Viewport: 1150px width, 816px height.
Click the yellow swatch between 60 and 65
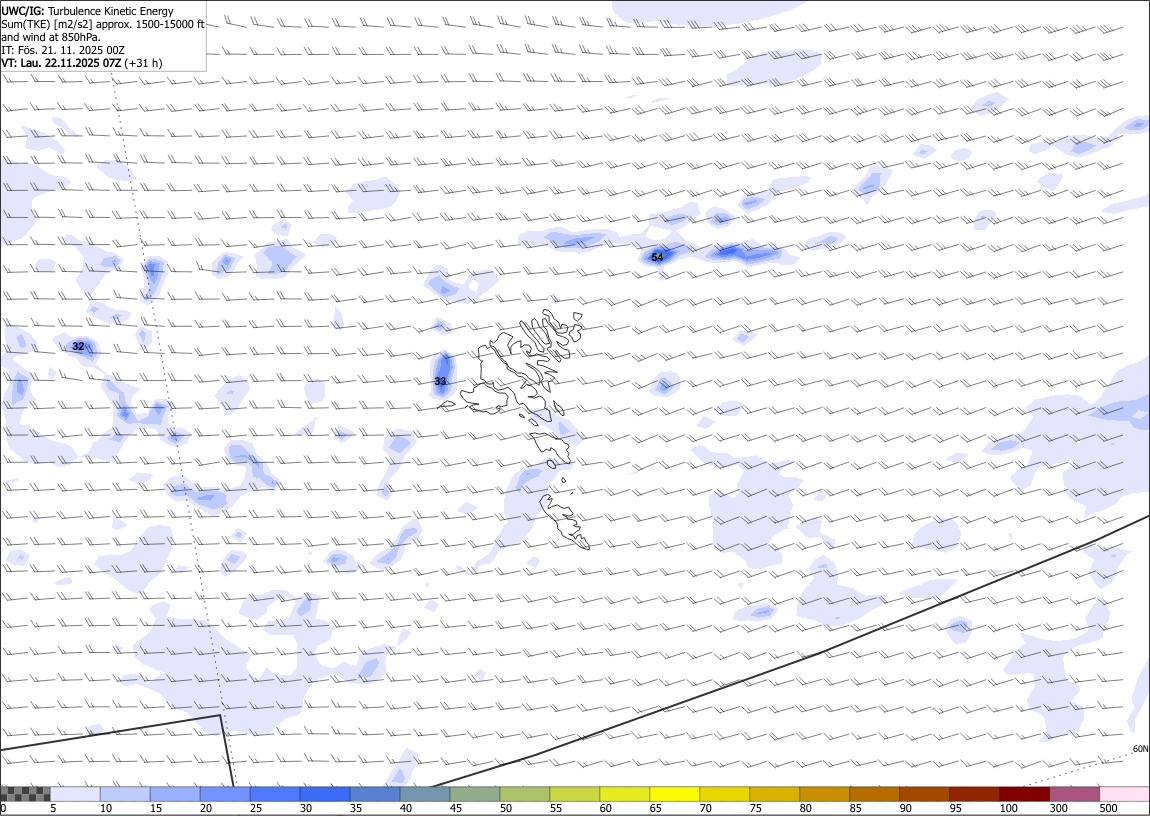coord(624,794)
